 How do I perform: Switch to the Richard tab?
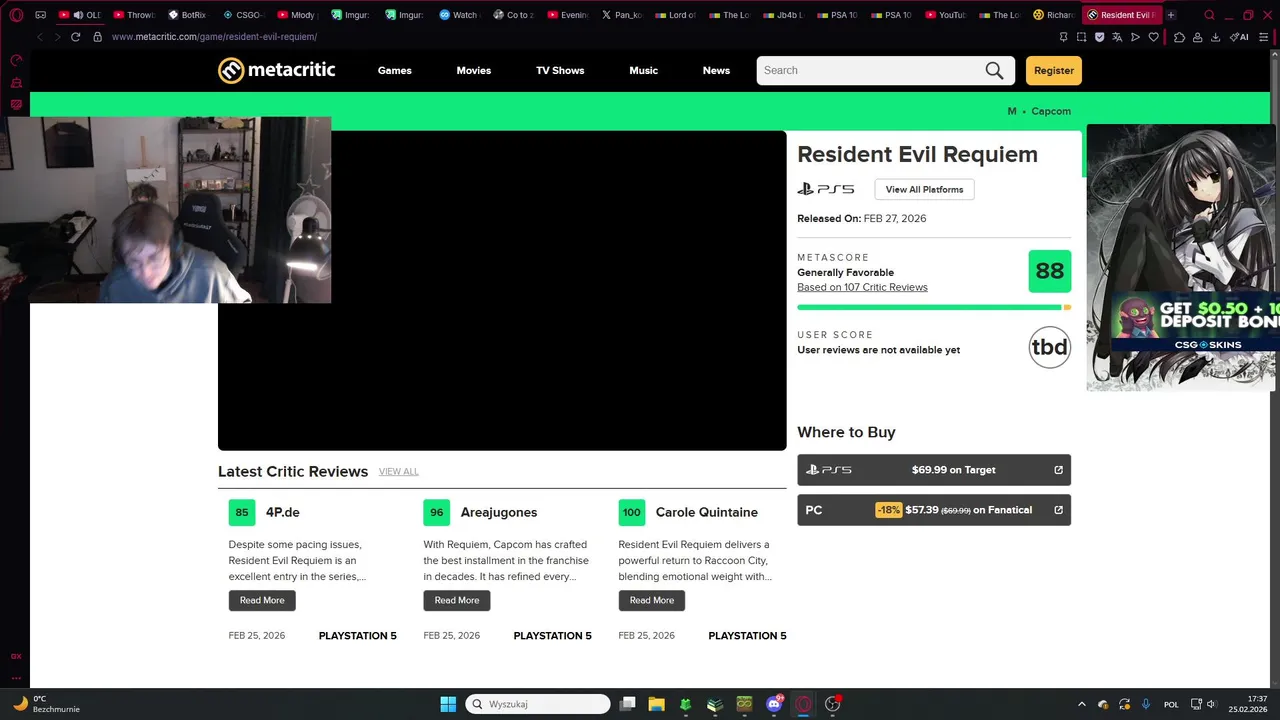click(1054, 15)
